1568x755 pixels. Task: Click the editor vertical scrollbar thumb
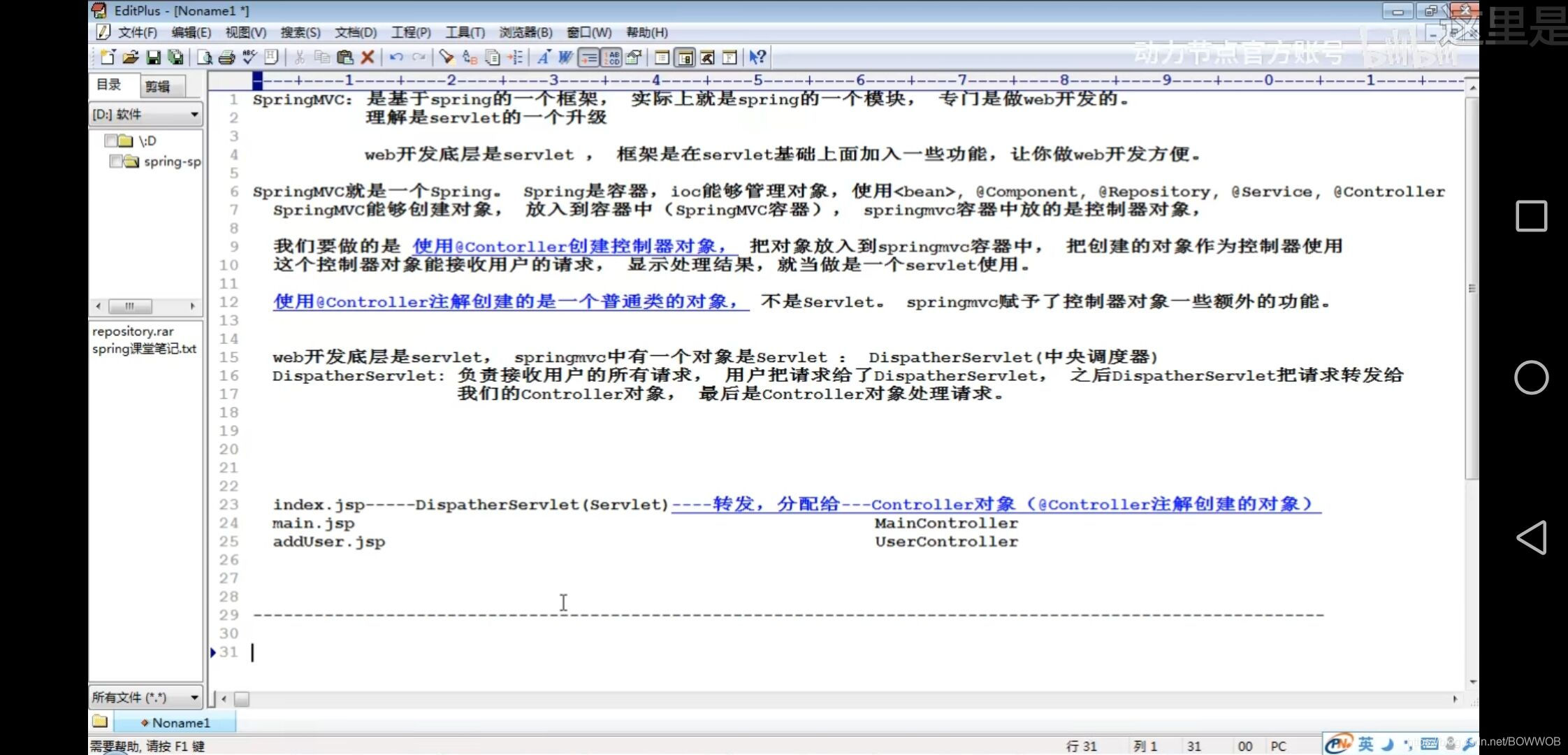click(x=1472, y=287)
